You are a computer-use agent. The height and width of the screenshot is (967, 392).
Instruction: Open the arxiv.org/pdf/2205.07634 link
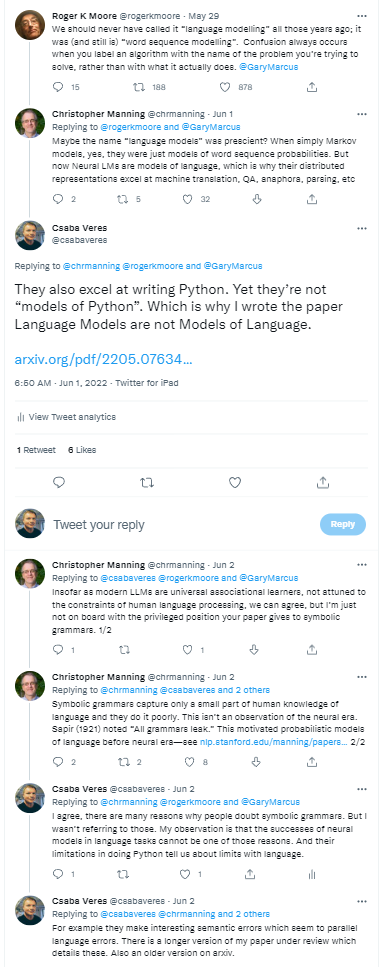[x=104, y=359]
